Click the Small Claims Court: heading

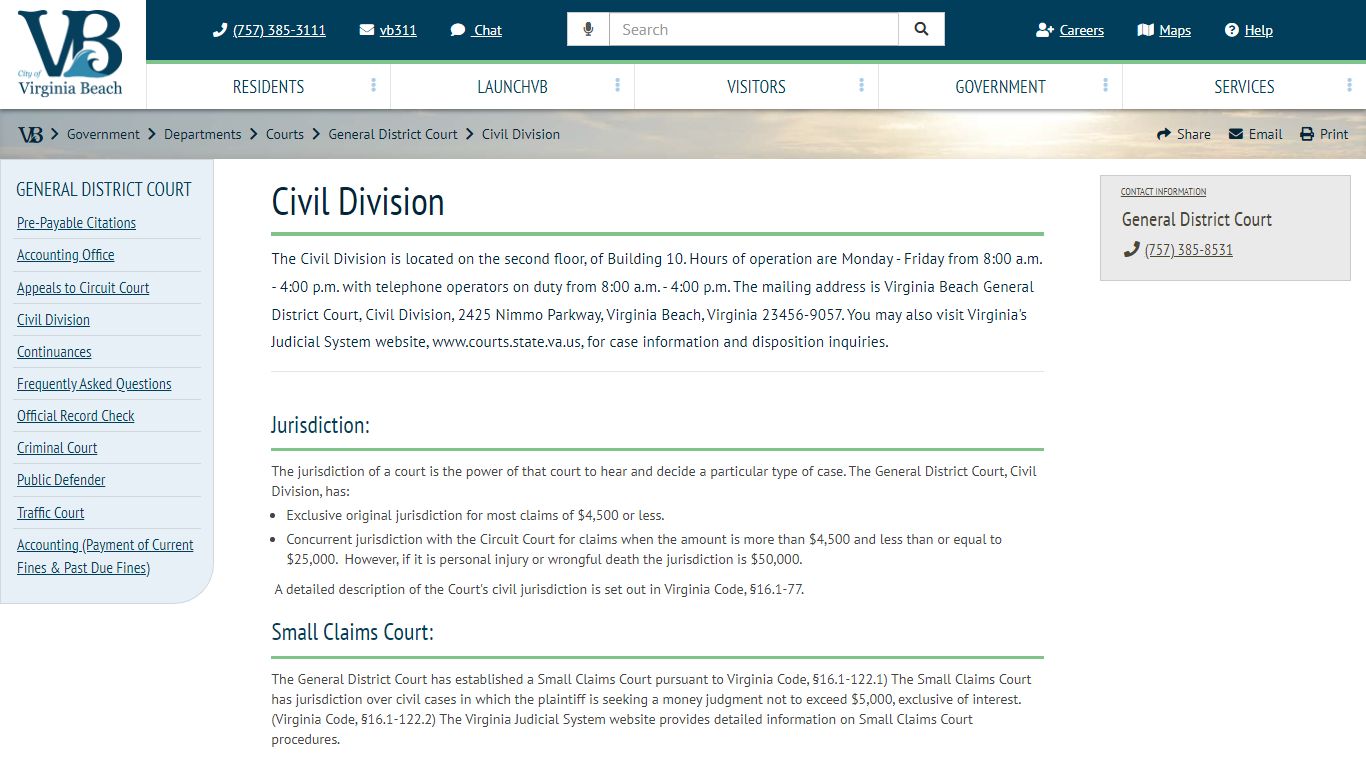[352, 632]
